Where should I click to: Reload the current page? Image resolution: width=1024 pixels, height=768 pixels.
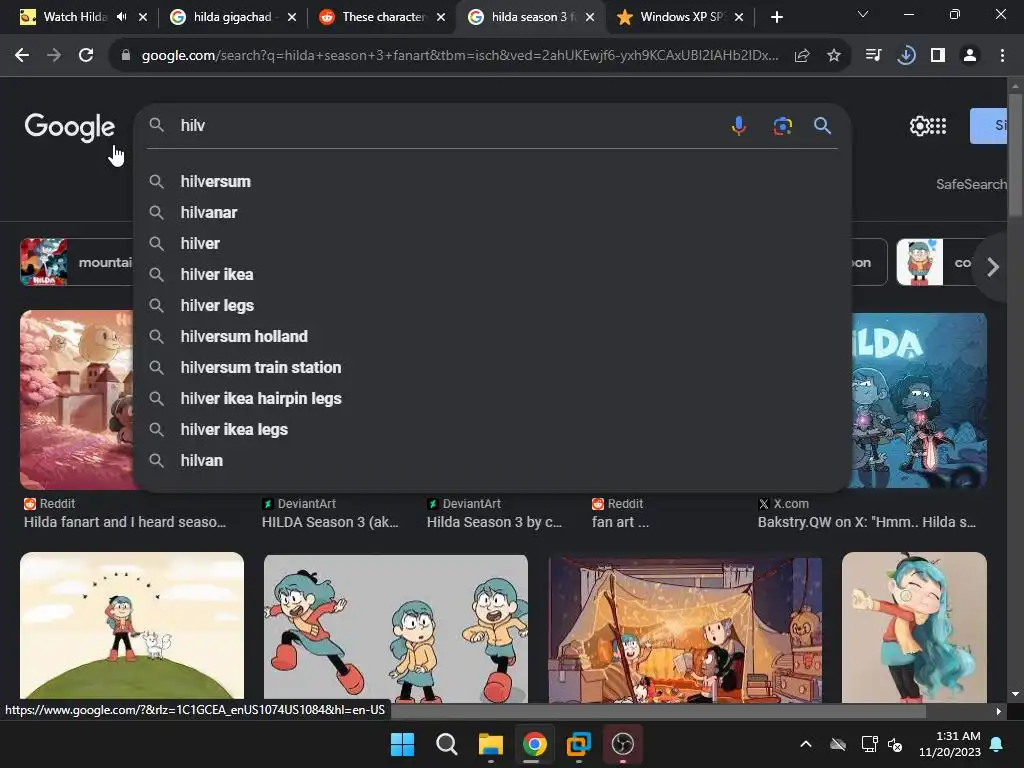coord(86,56)
